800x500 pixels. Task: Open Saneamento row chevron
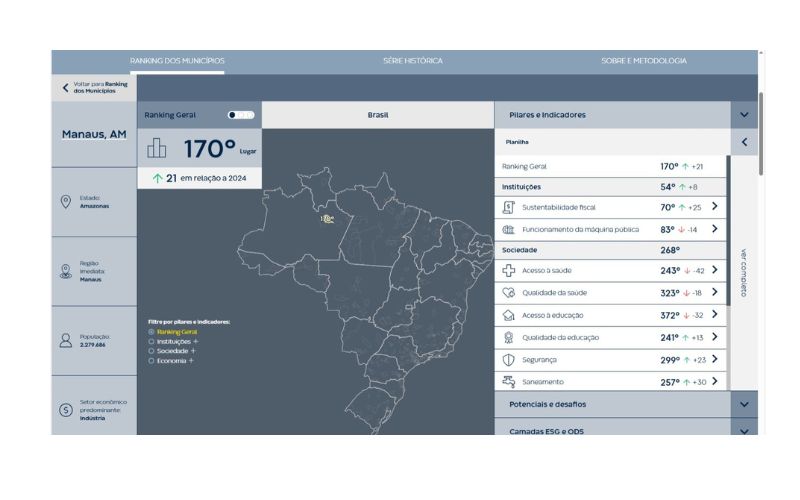pyautogui.click(x=715, y=381)
